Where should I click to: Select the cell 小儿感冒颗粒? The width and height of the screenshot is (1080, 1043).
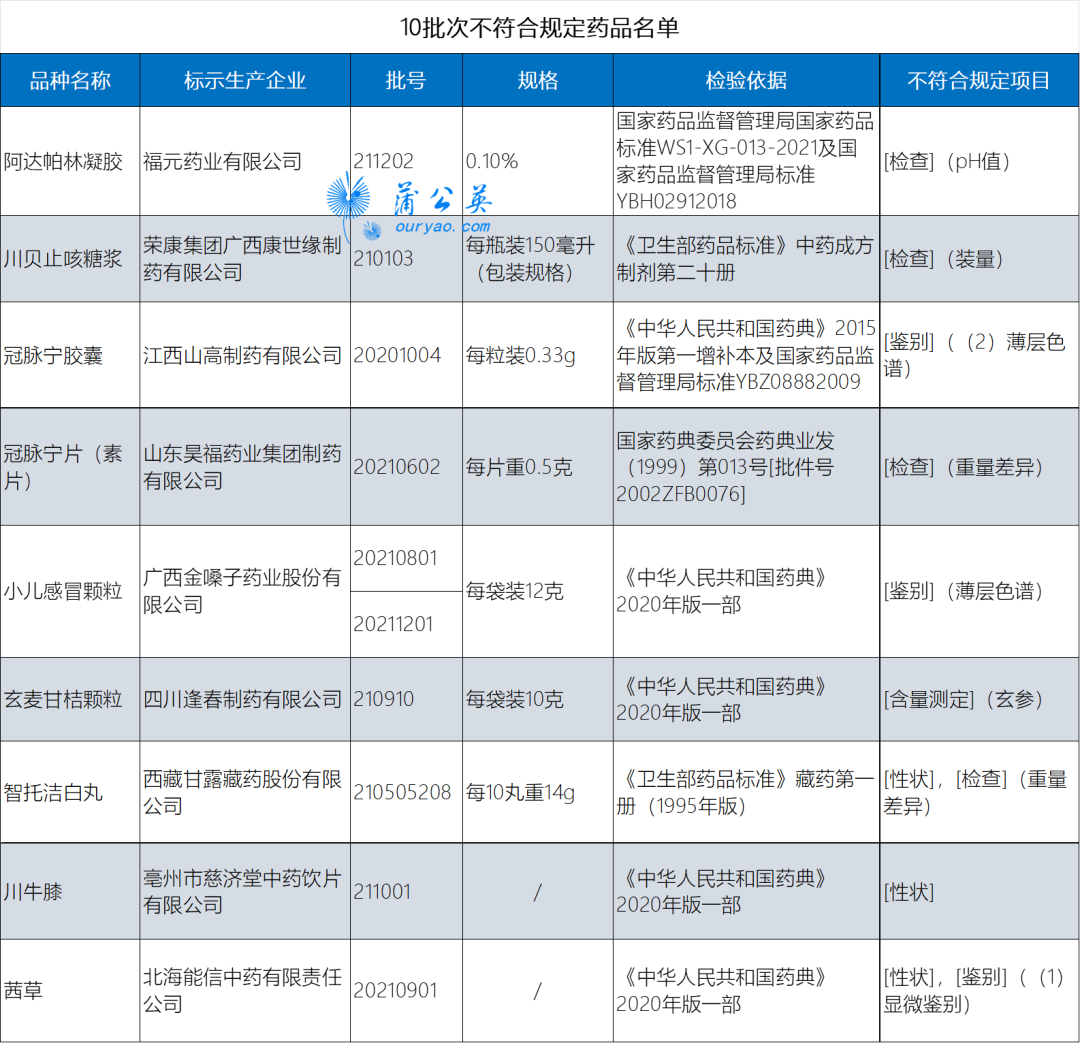(70, 591)
